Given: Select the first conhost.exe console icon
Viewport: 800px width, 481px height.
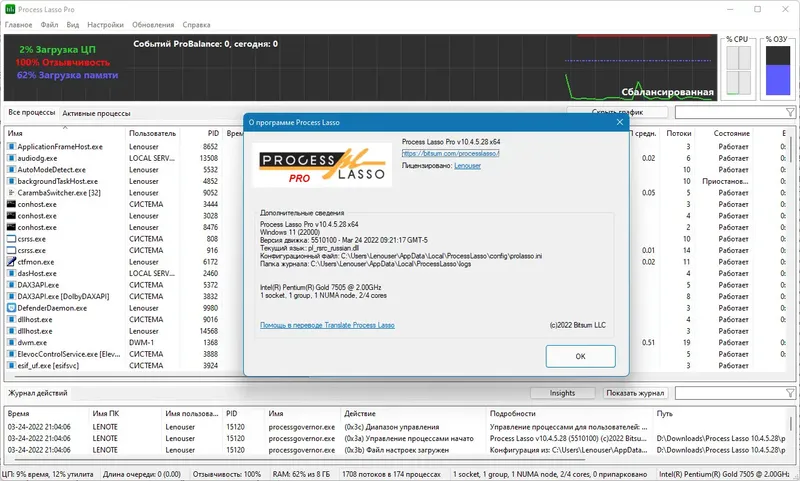Looking at the screenshot, I should click(11, 204).
